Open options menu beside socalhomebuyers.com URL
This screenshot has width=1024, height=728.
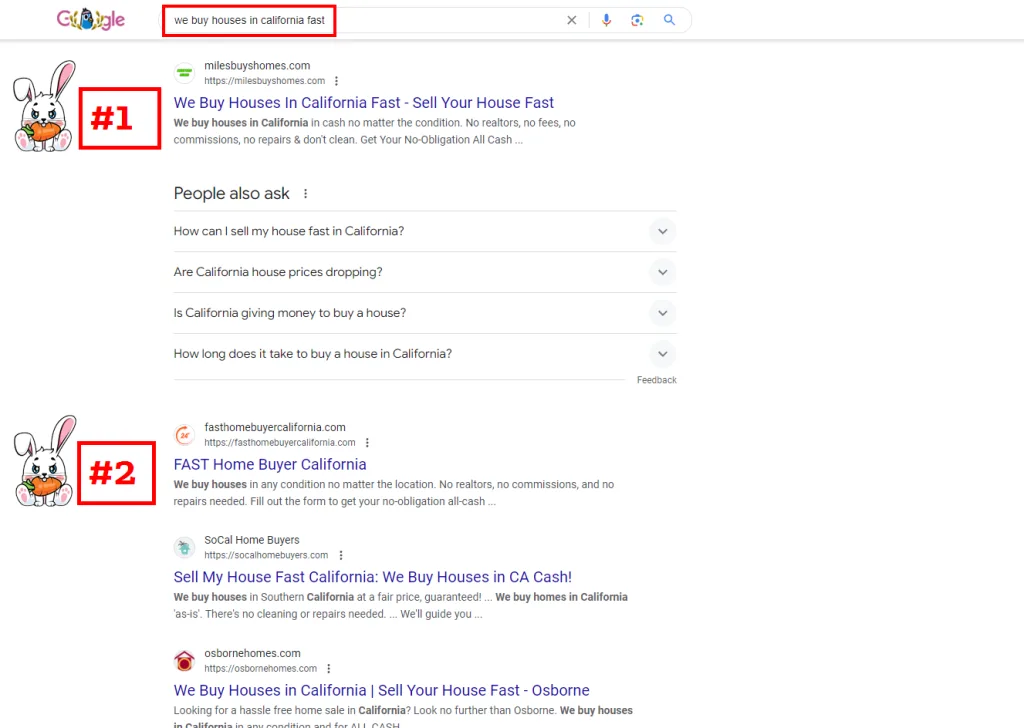point(340,555)
